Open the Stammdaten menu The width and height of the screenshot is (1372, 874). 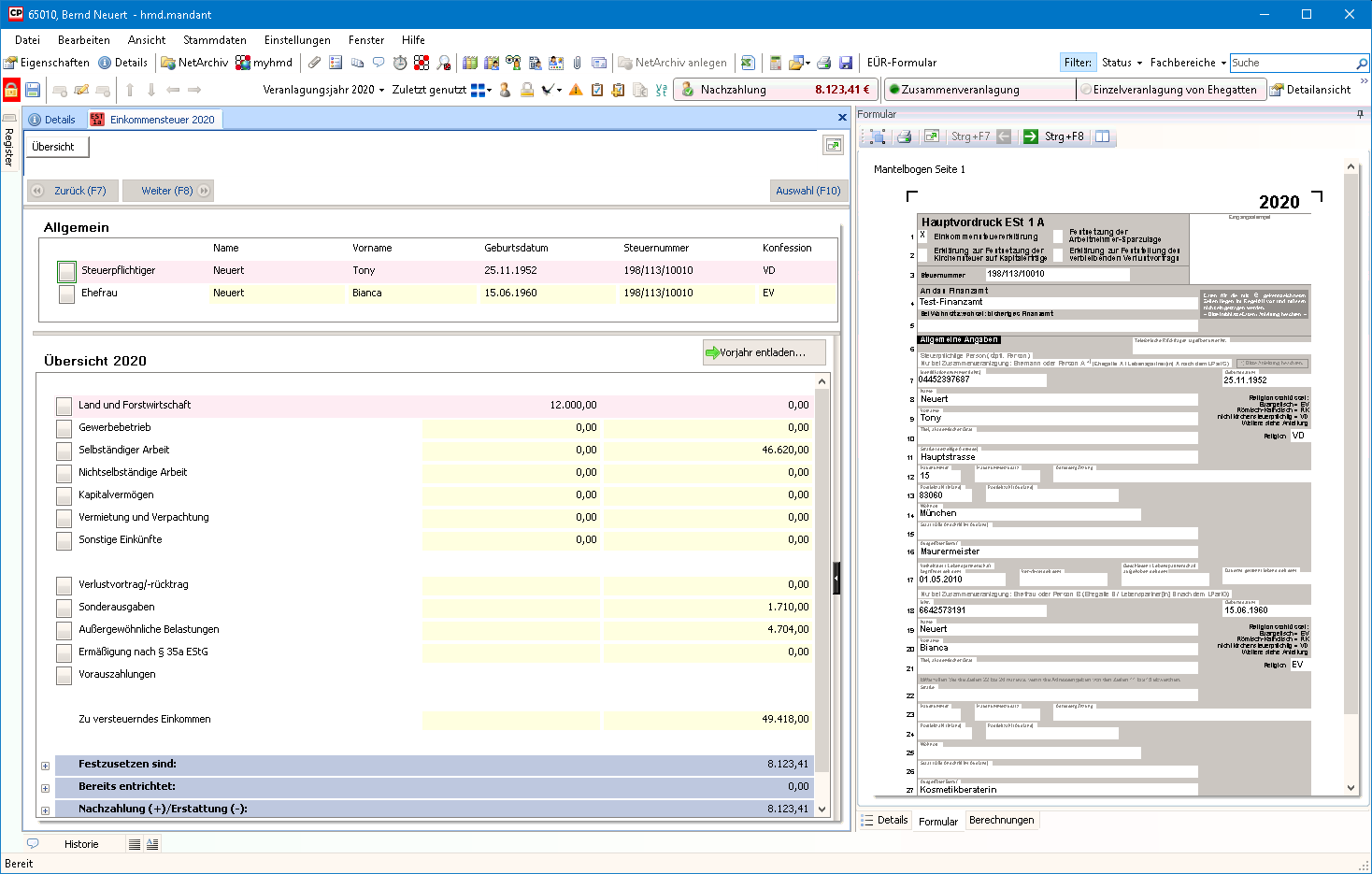214,40
